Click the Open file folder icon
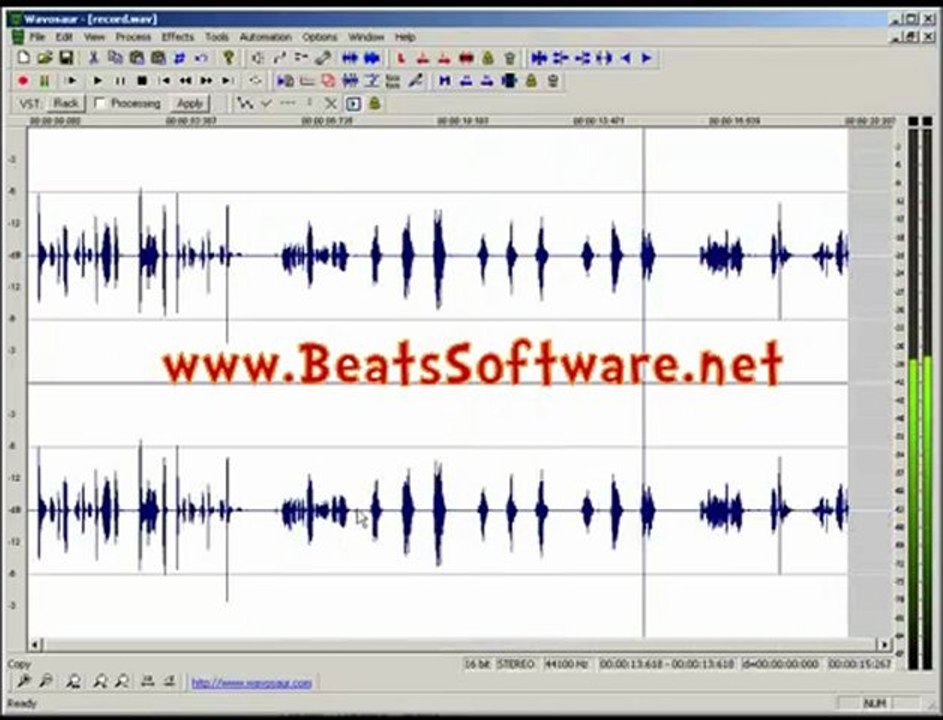The image size is (943, 720). click(x=45, y=58)
